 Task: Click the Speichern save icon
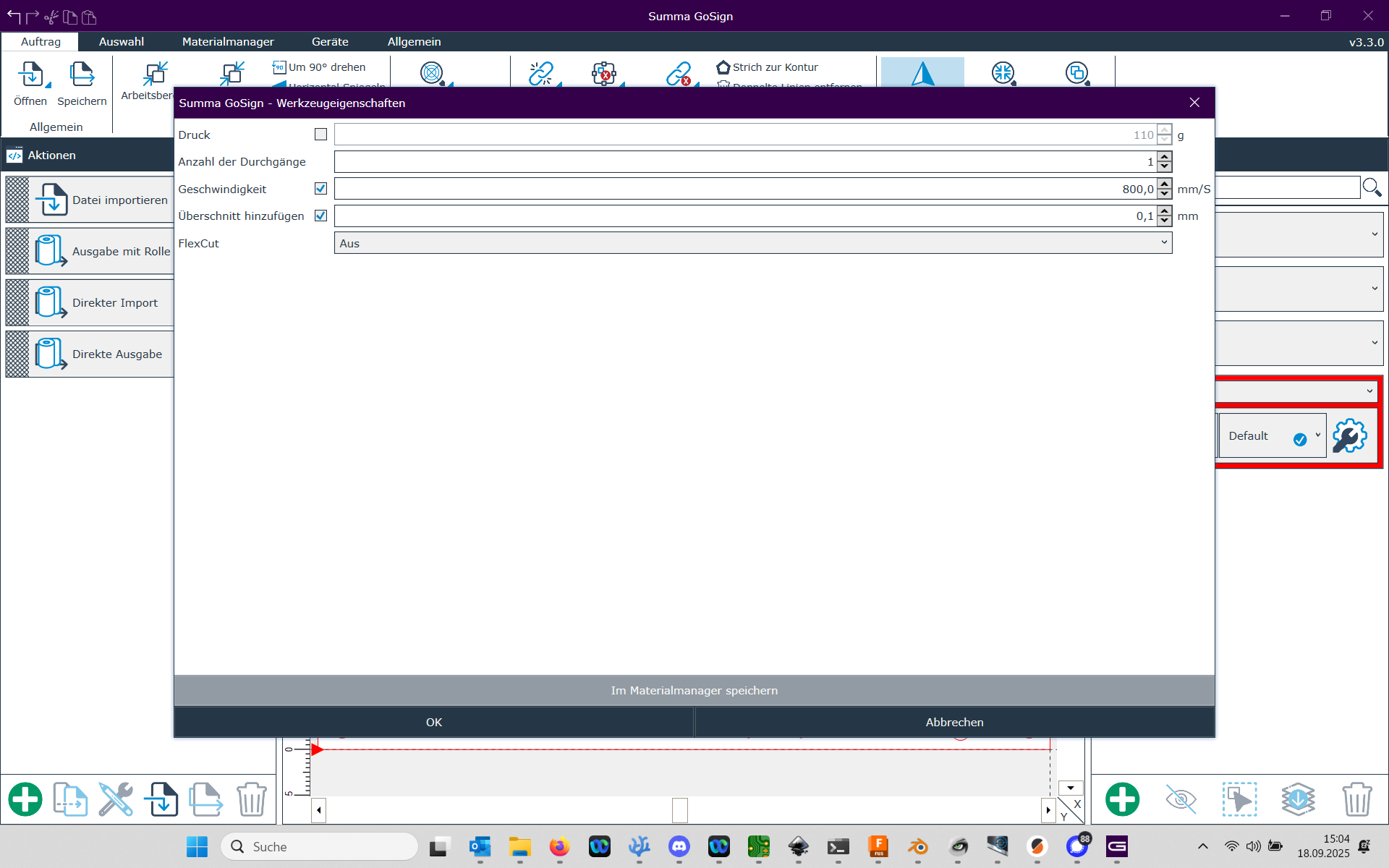point(82,75)
